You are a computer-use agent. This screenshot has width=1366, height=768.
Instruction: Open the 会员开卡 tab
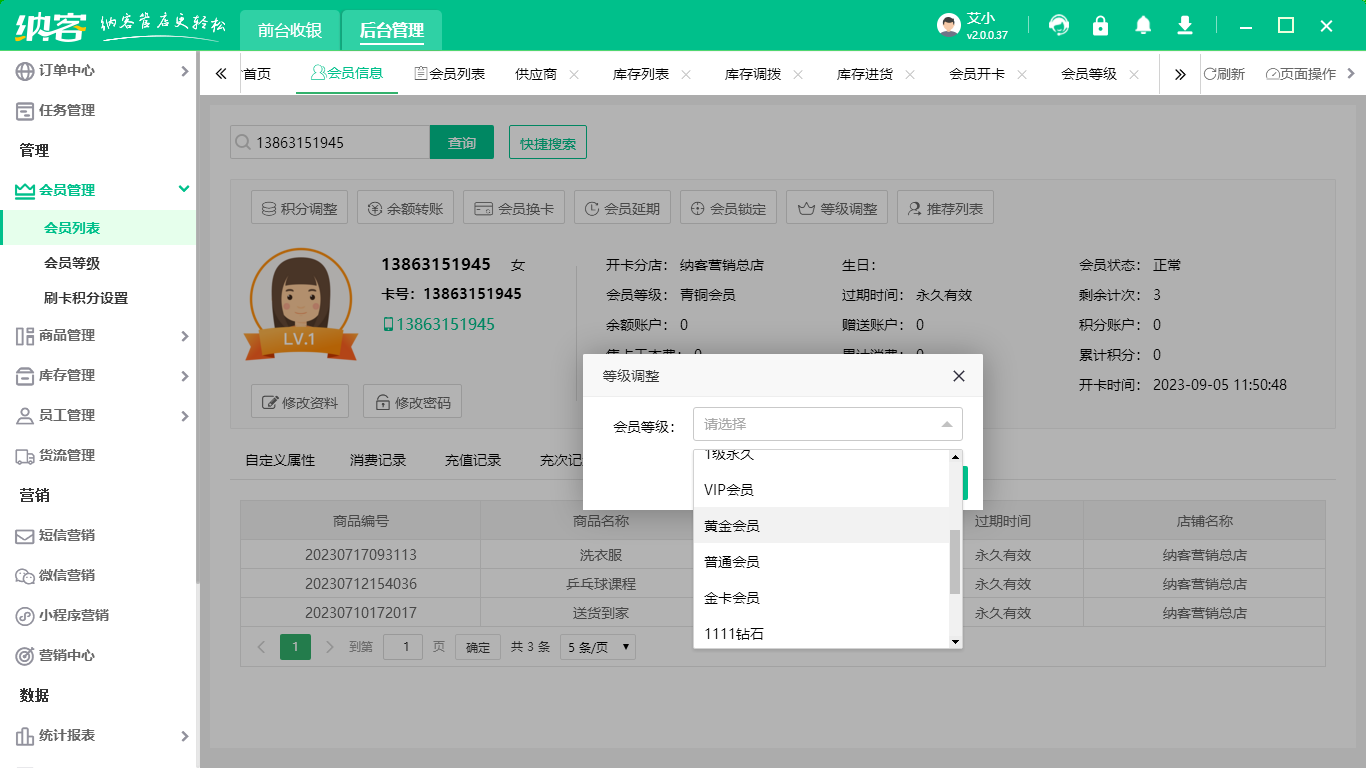point(977,74)
